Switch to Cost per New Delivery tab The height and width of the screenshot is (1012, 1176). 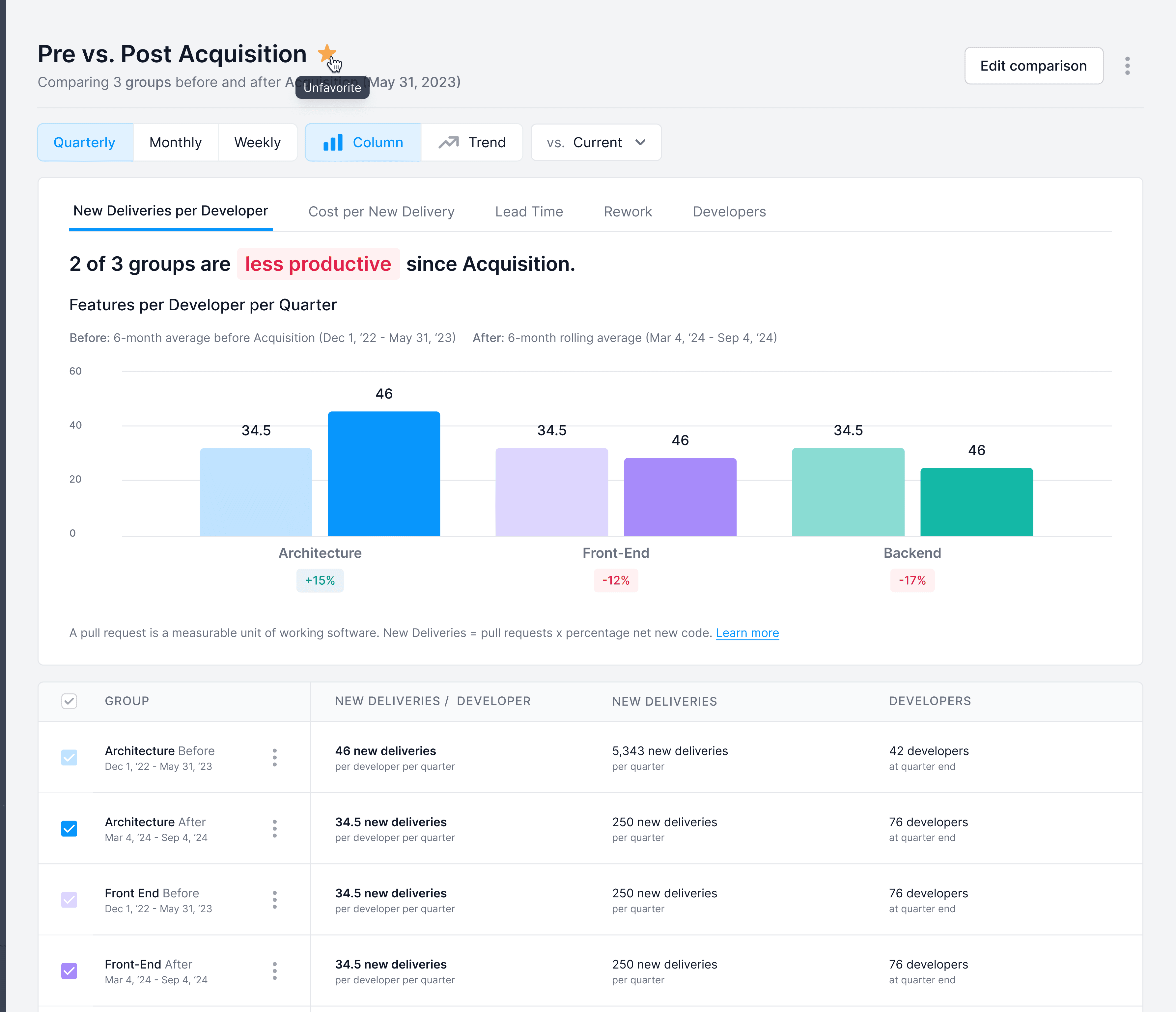click(x=381, y=212)
